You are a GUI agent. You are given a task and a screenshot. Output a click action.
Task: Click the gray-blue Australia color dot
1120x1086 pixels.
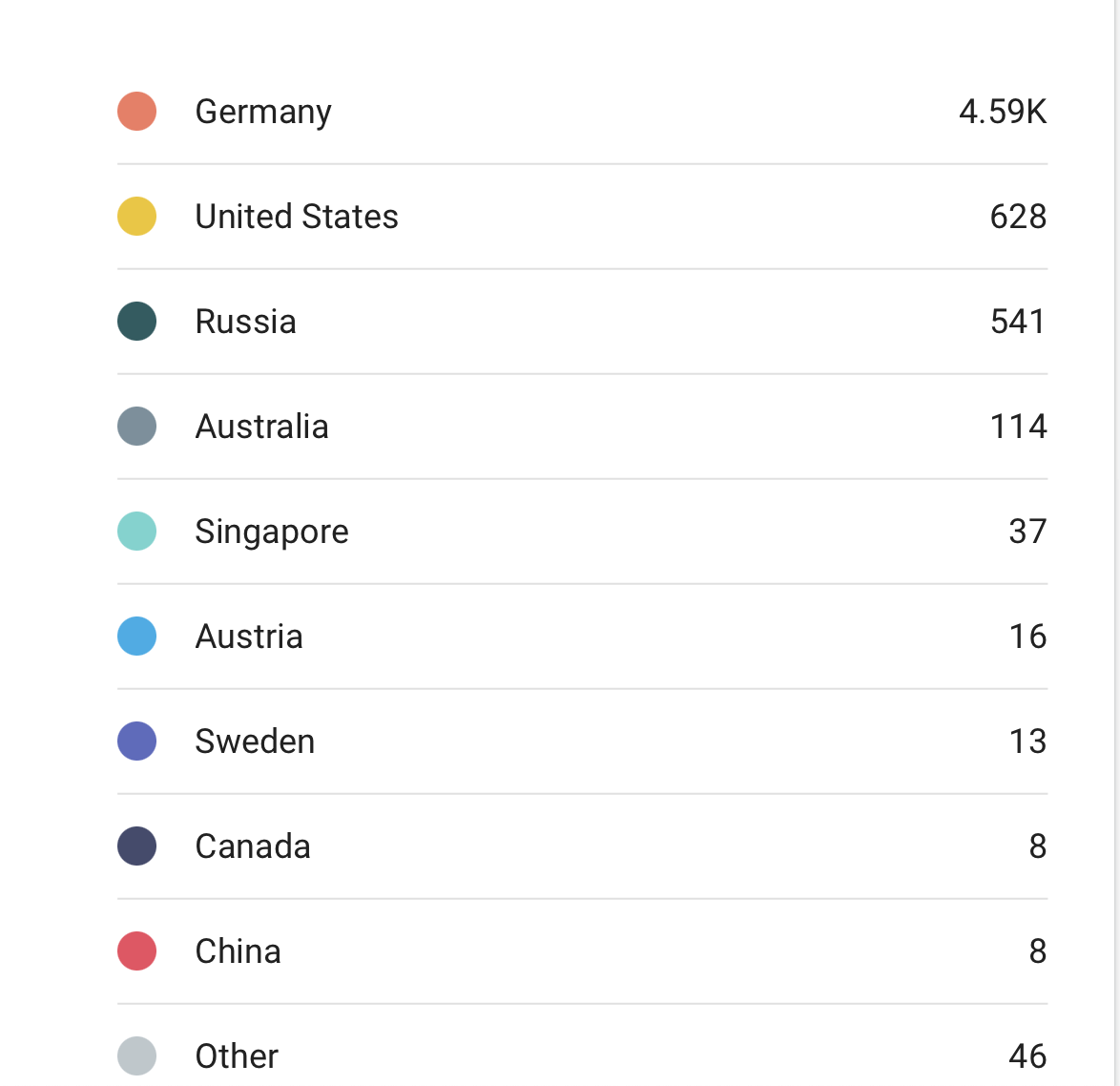pos(136,427)
